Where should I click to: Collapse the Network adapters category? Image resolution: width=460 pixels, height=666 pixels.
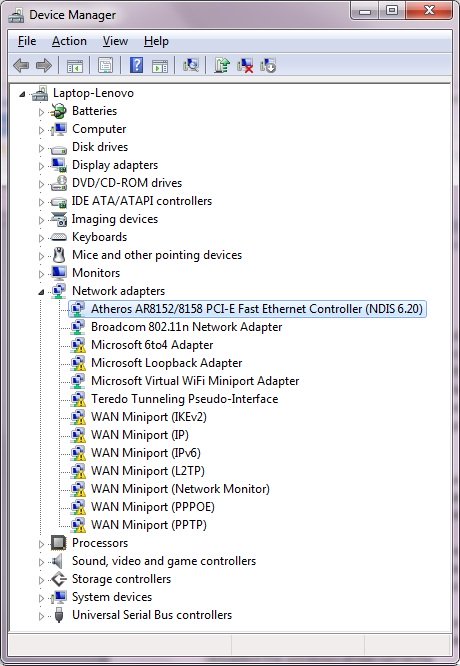[x=41, y=292]
